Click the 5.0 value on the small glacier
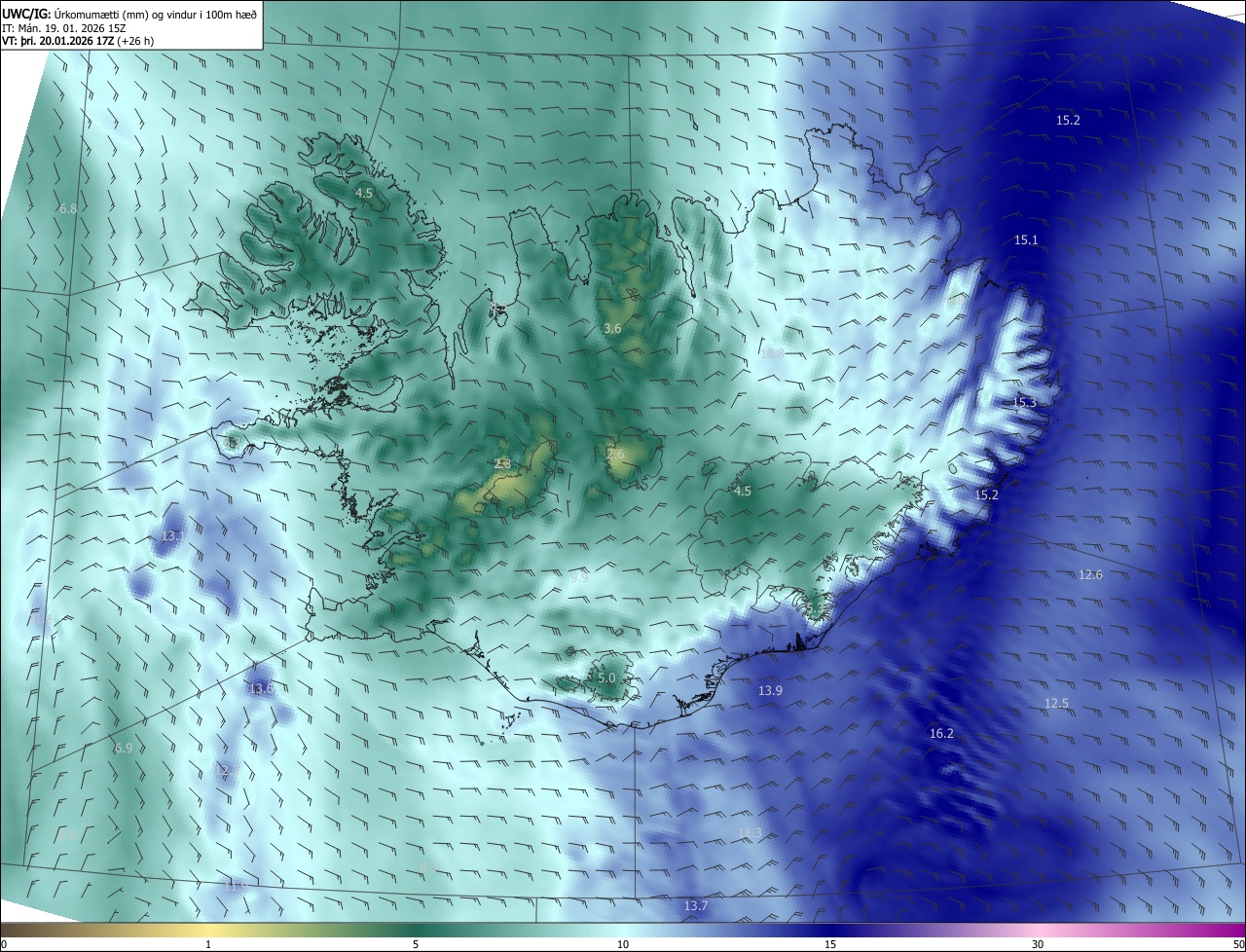Viewport: 1246px width, 952px height. (607, 678)
